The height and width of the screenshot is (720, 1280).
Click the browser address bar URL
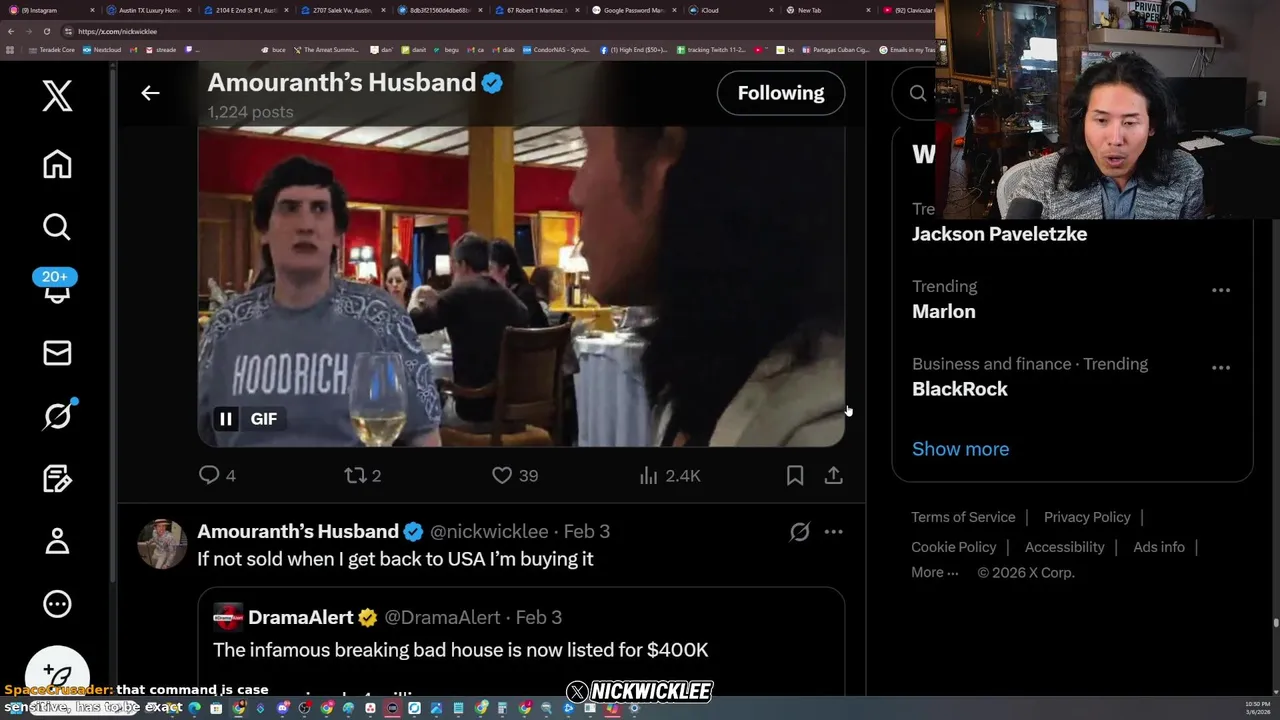pyautogui.click(x=117, y=31)
